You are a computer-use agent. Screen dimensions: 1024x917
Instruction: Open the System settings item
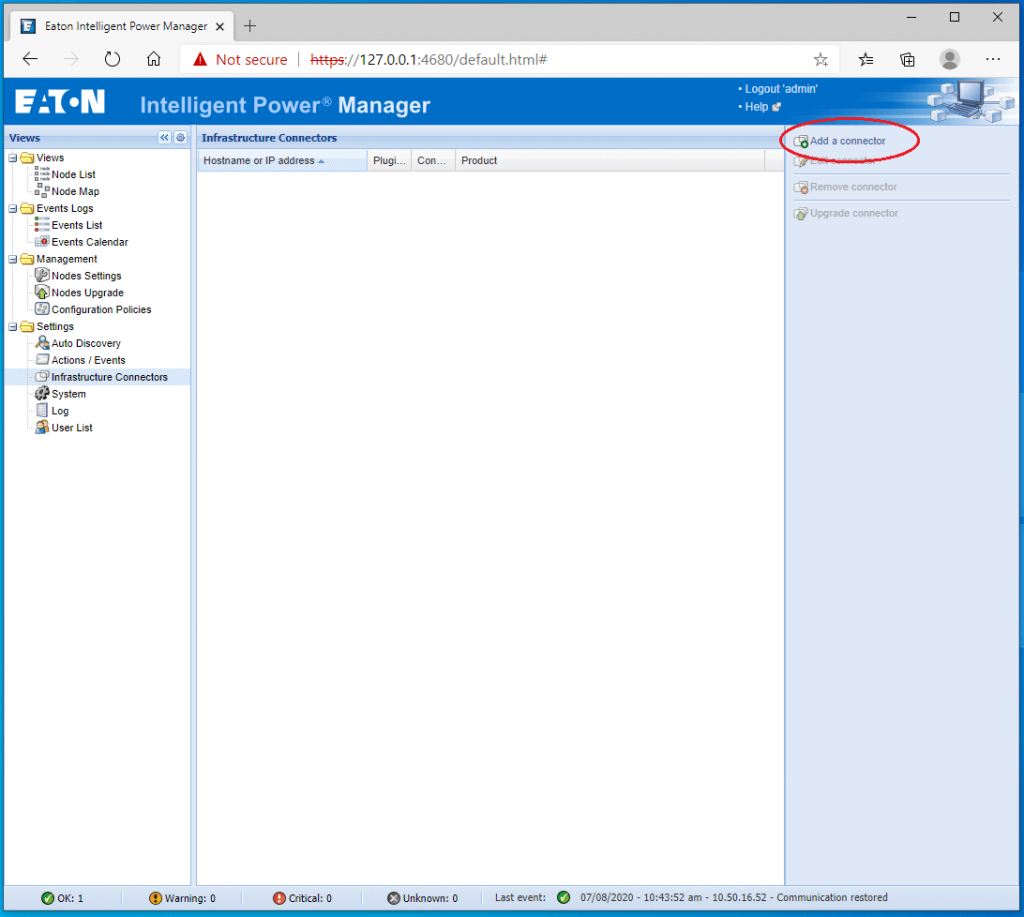pos(69,394)
